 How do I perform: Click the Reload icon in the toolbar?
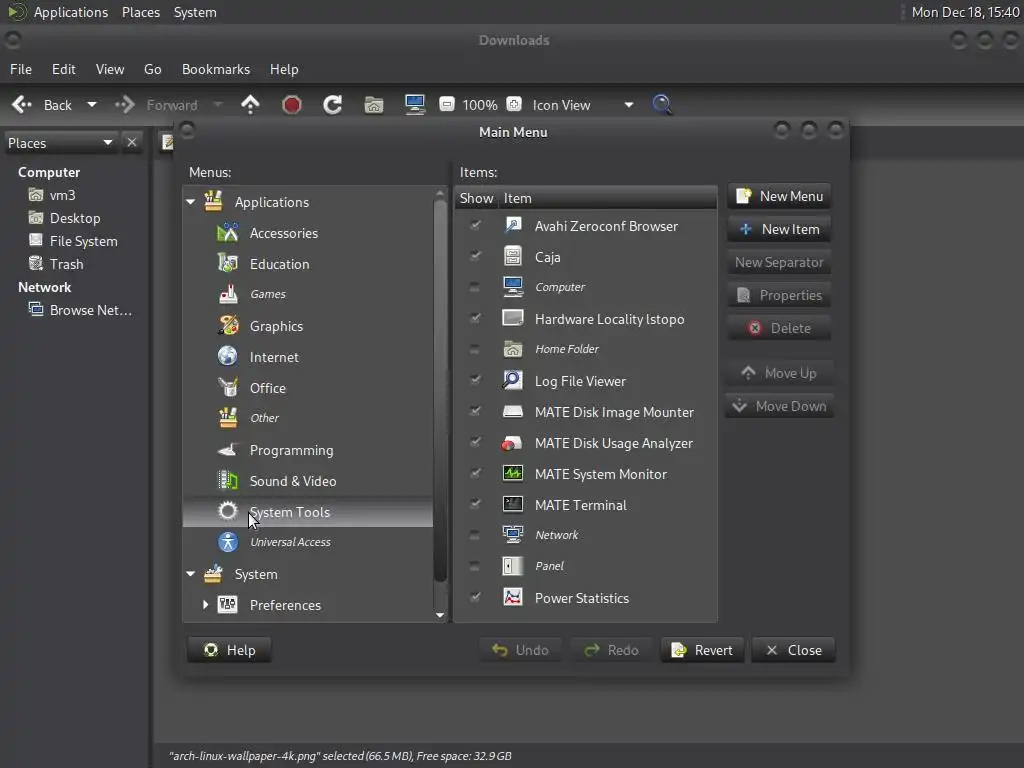tap(332, 104)
